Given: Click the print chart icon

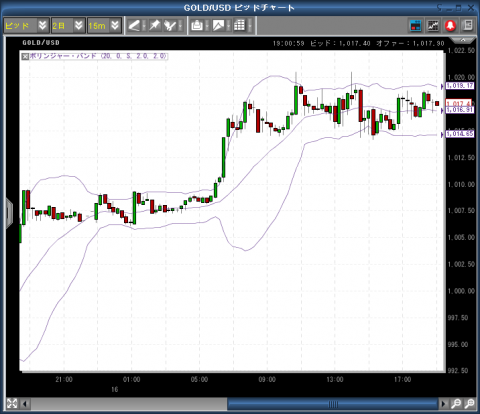Looking at the screenshot, I should click(x=197, y=26).
